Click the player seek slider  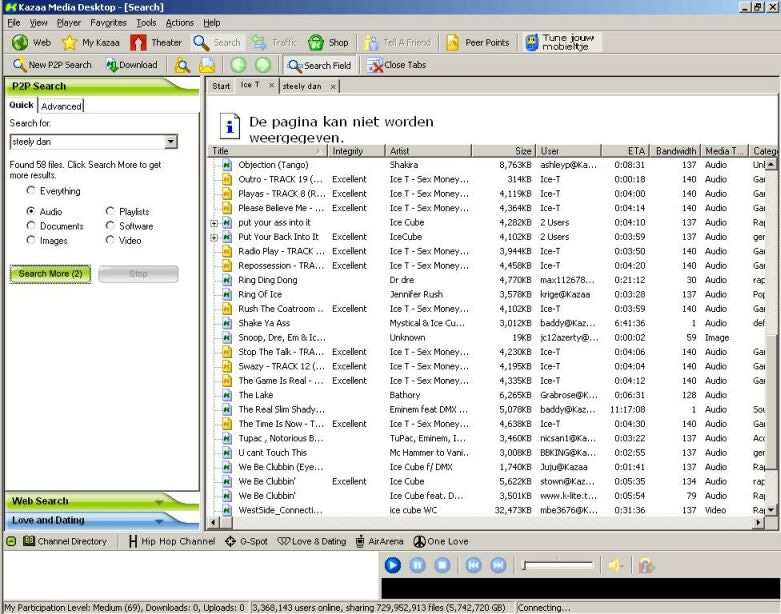[557, 565]
